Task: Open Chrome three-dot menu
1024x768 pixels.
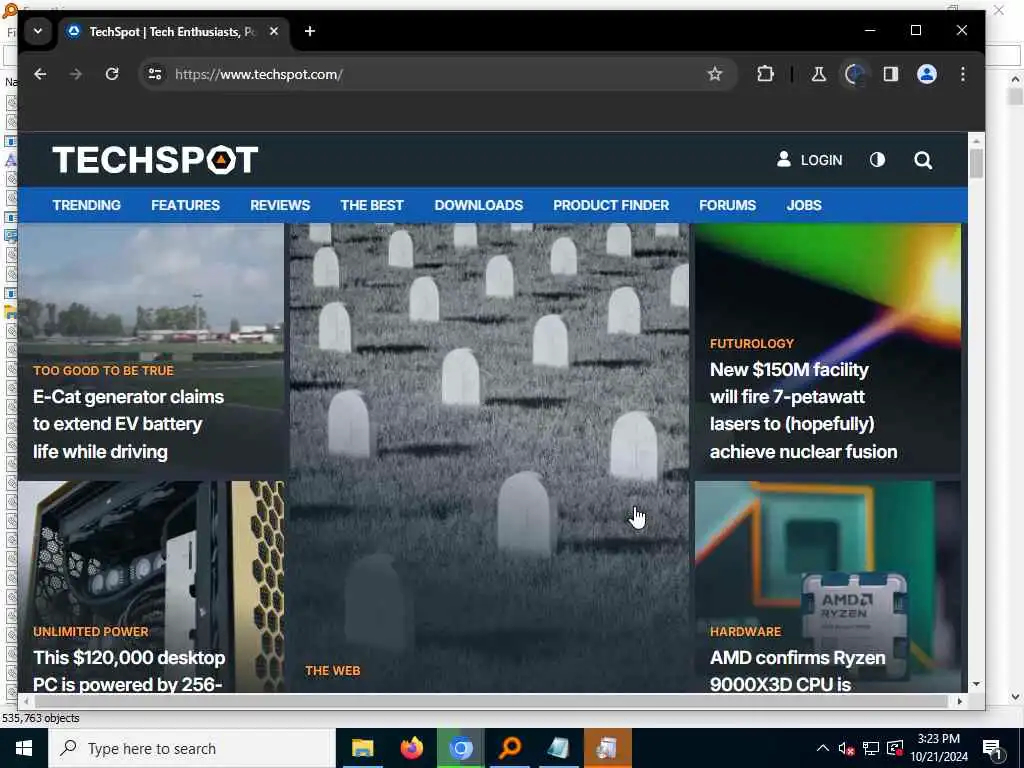Action: pyautogui.click(x=963, y=74)
